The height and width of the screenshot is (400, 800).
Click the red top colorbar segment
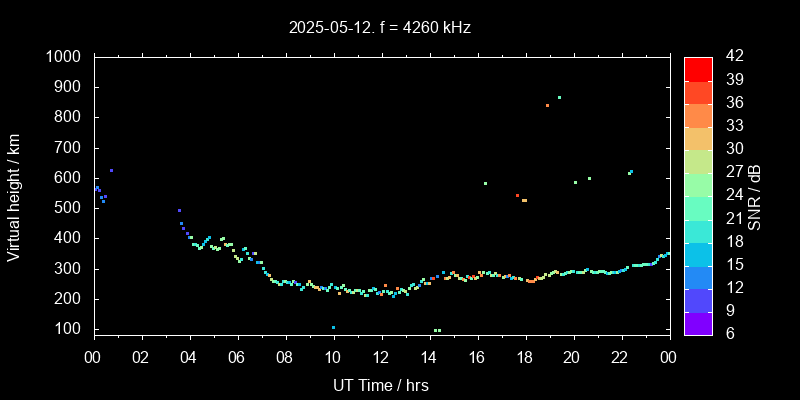pyautogui.click(x=698, y=68)
